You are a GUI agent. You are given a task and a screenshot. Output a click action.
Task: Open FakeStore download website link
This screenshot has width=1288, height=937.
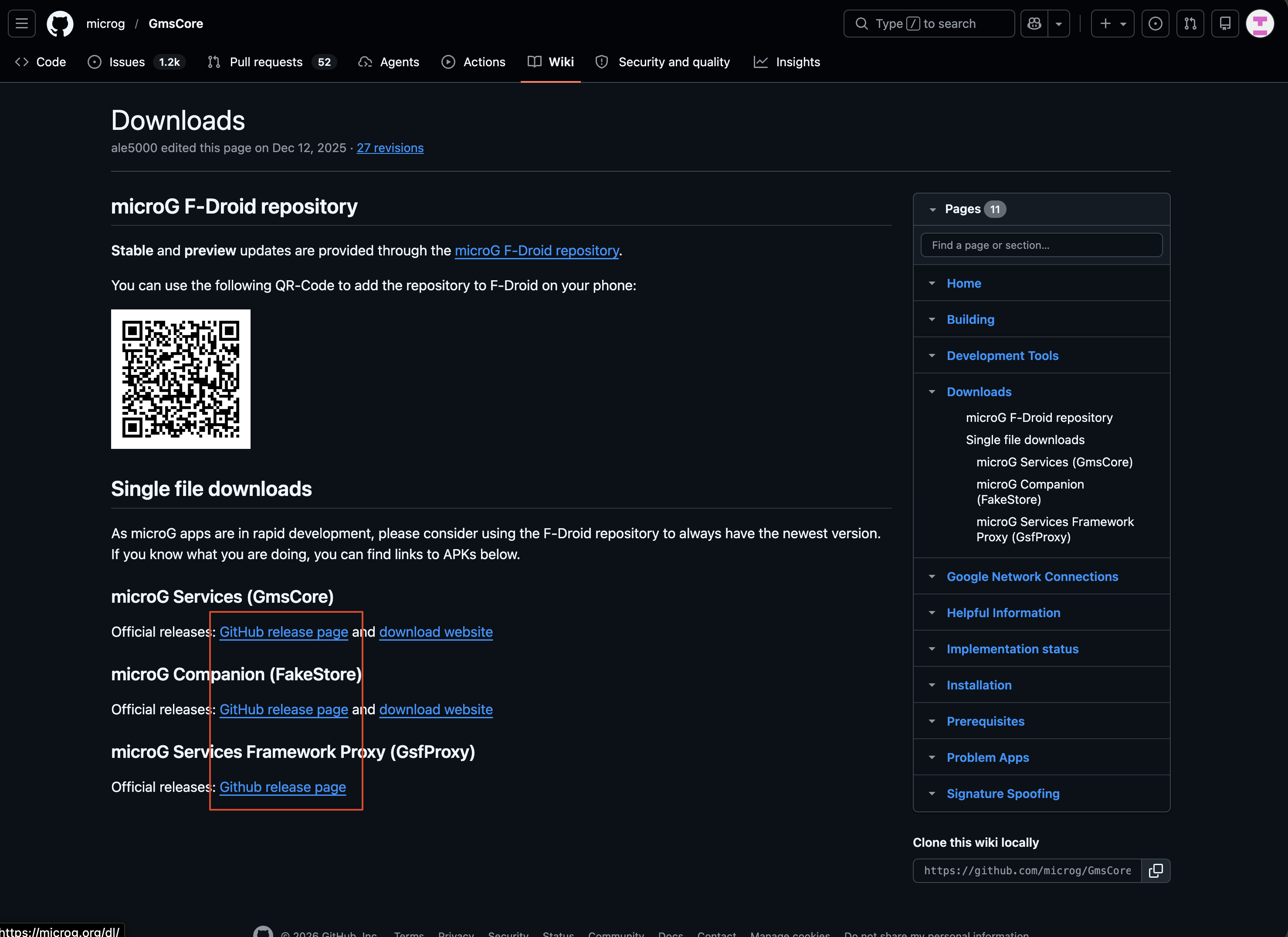(x=436, y=710)
